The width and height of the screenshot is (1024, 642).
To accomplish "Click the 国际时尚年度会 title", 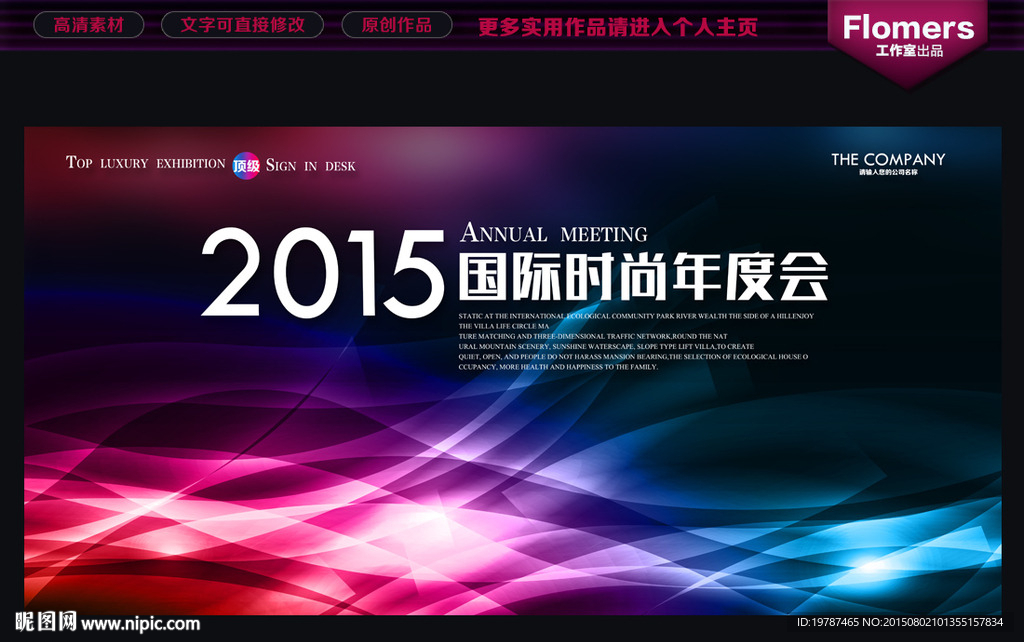I will (x=643, y=277).
